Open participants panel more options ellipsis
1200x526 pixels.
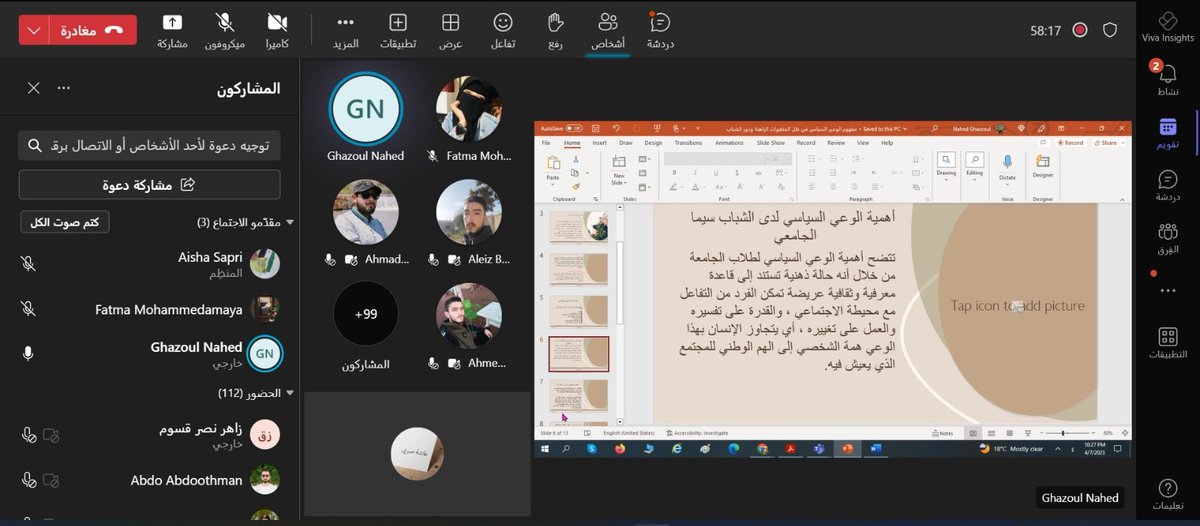tap(64, 88)
